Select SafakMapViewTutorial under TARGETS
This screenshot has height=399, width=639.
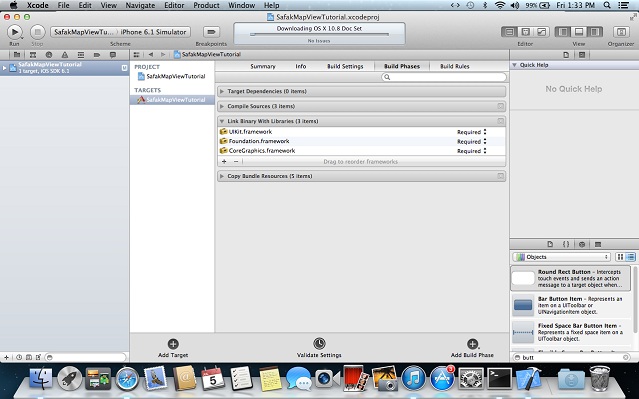pyautogui.click(x=172, y=100)
